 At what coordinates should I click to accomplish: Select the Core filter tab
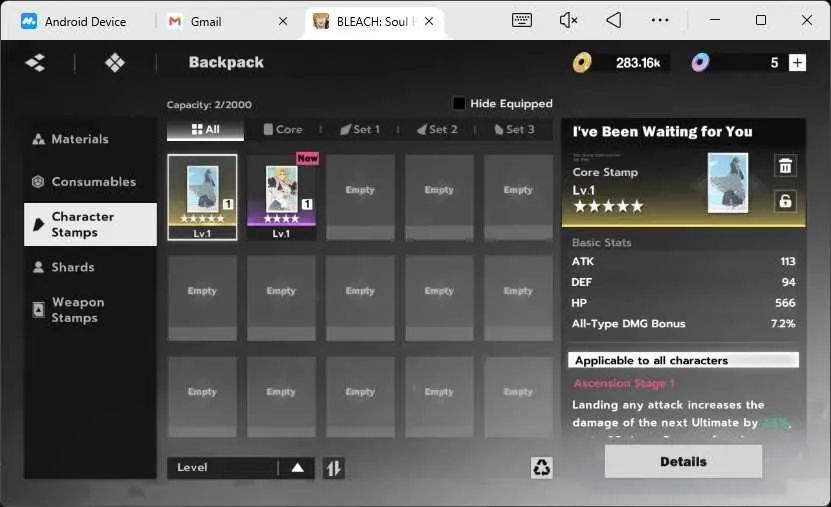pos(283,129)
